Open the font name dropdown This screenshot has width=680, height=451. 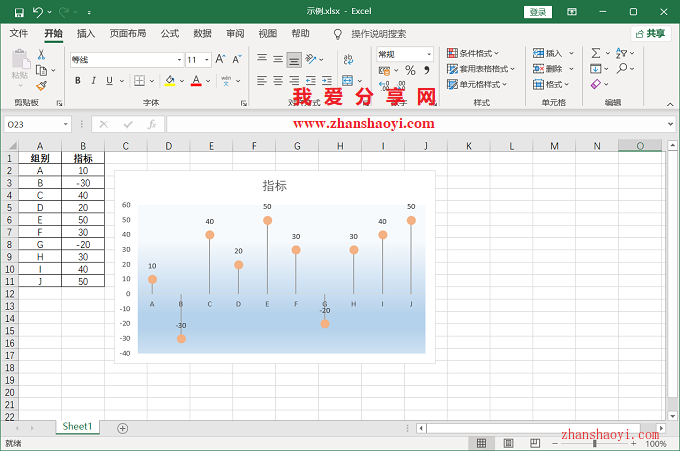pos(179,60)
